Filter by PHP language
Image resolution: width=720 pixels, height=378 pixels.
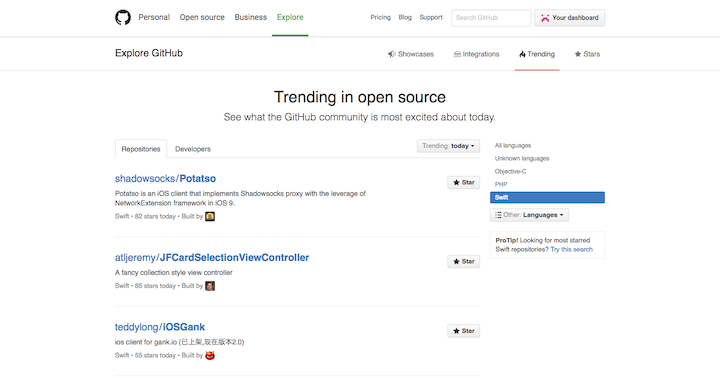pos(501,184)
